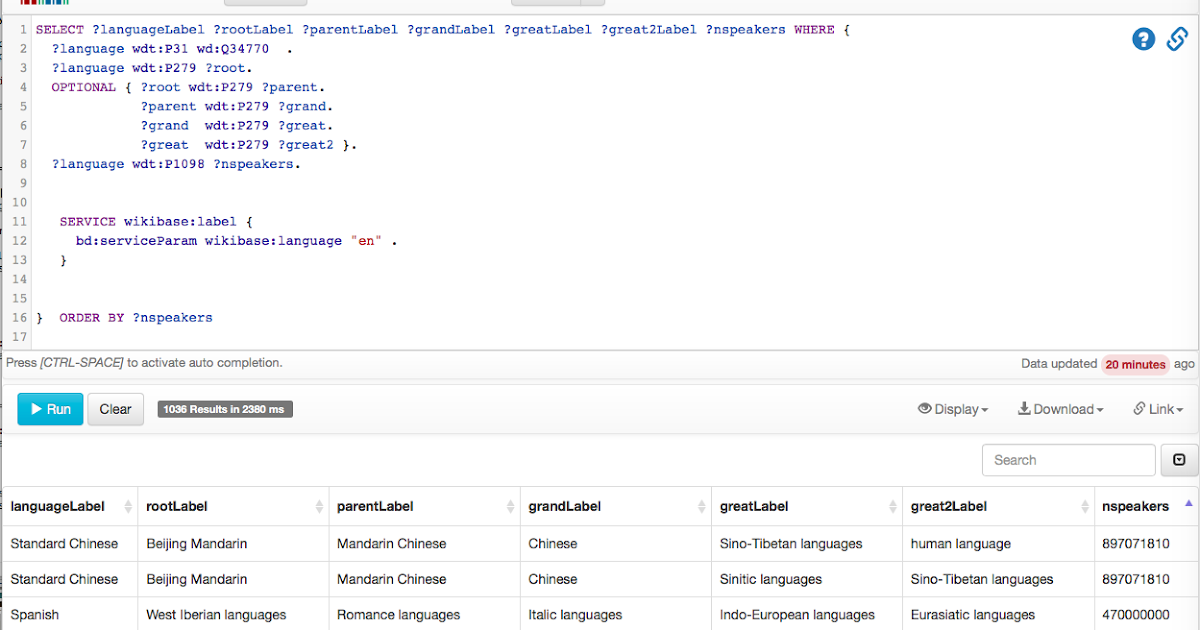Viewport: 1200px width, 630px height.
Task: Run the SPARQL query
Action: click(x=50, y=409)
